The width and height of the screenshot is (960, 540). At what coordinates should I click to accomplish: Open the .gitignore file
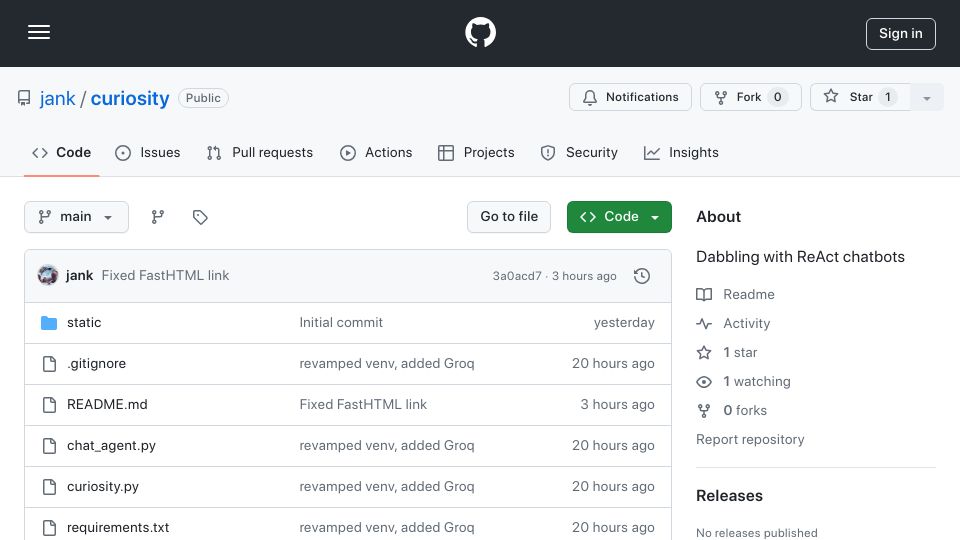pos(96,364)
